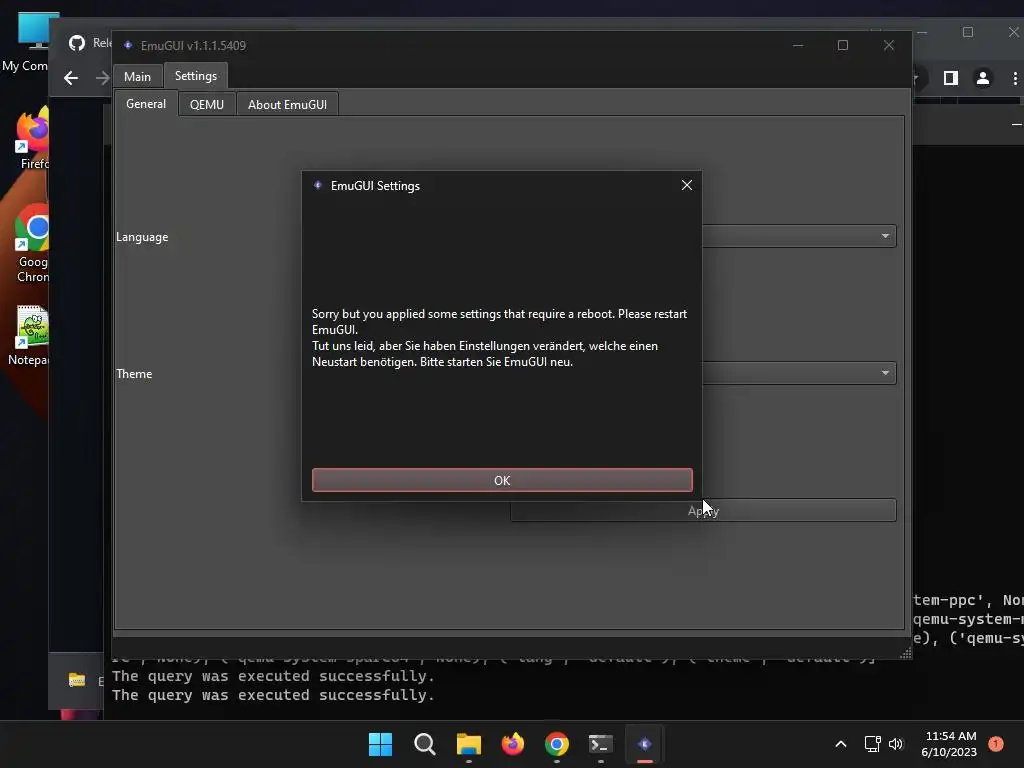This screenshot has height=768, width=1024.
Task: Open the terminal from the taskbar
Action: pos(600,744)
